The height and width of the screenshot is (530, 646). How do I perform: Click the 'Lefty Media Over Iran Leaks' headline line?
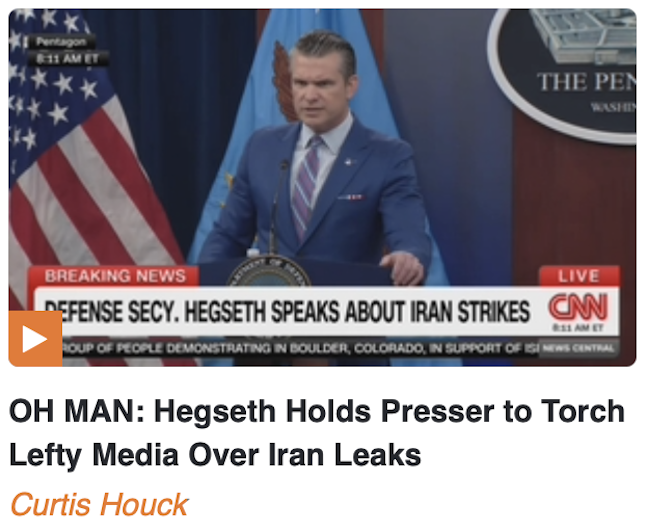(215, 455)
